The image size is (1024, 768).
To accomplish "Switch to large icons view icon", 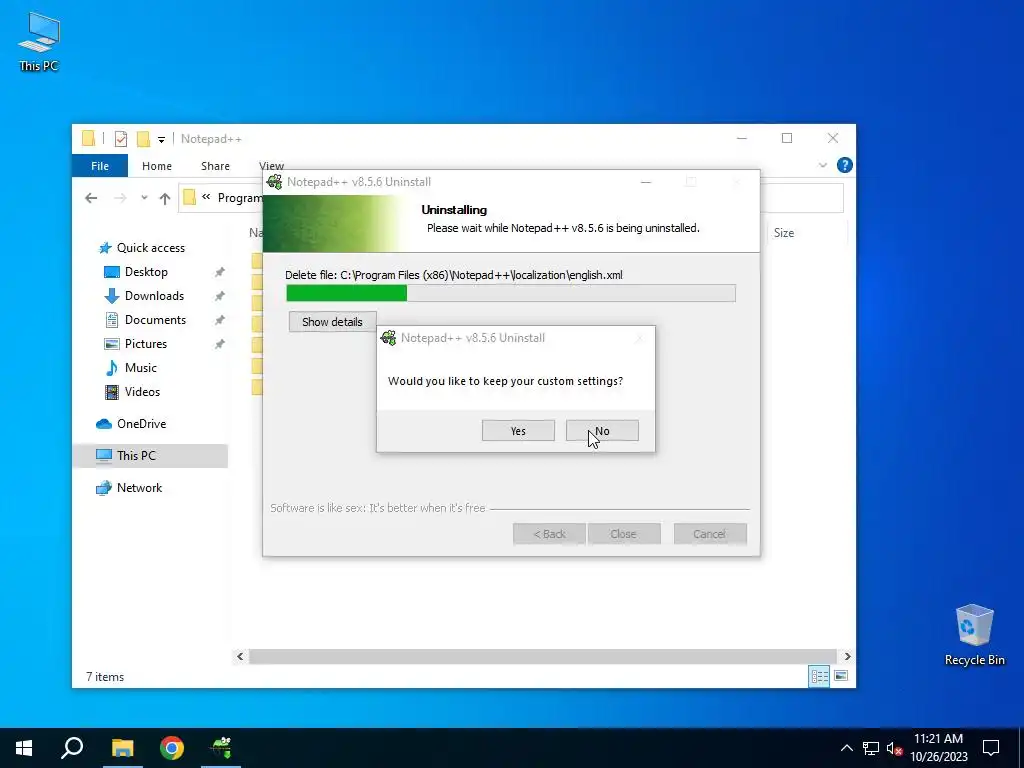I will [x=841, y=676].
